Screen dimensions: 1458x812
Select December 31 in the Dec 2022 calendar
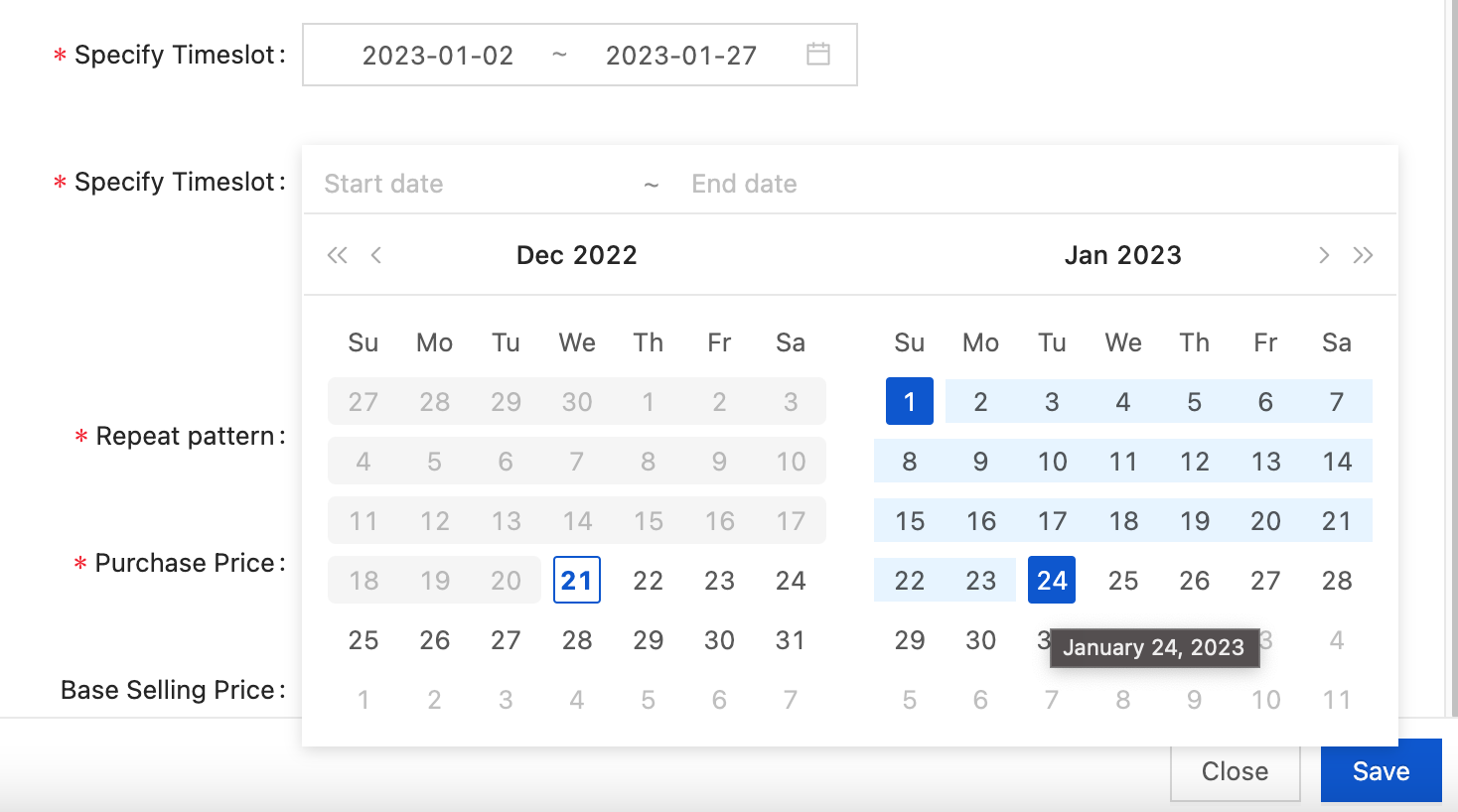pyautogui.click(x=790, y=639)
